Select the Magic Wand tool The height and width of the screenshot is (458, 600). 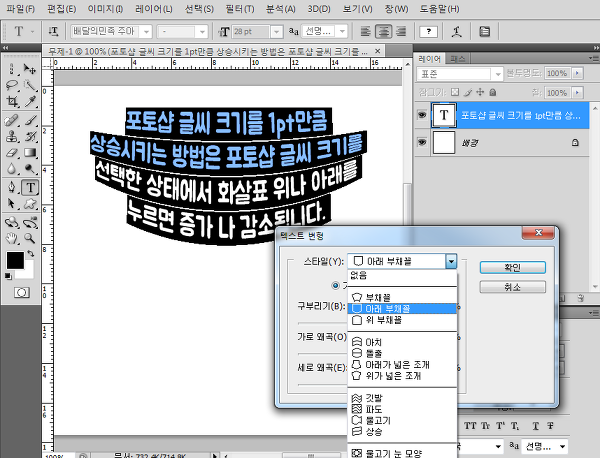pos(30,85)
